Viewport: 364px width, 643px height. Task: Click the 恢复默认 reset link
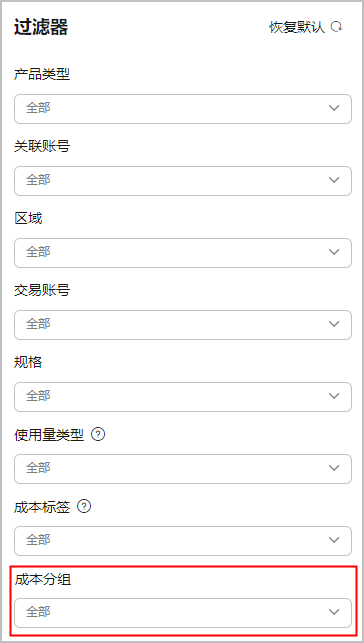[297, 27]
